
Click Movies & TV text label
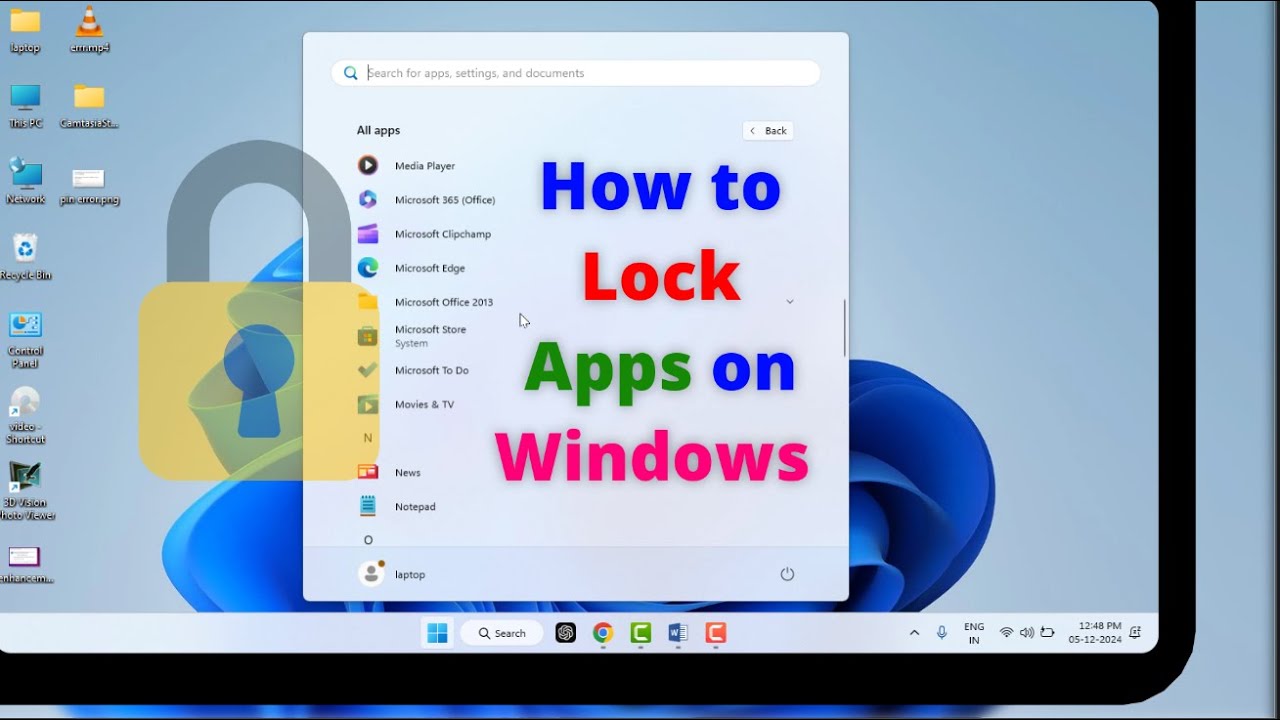425,404
